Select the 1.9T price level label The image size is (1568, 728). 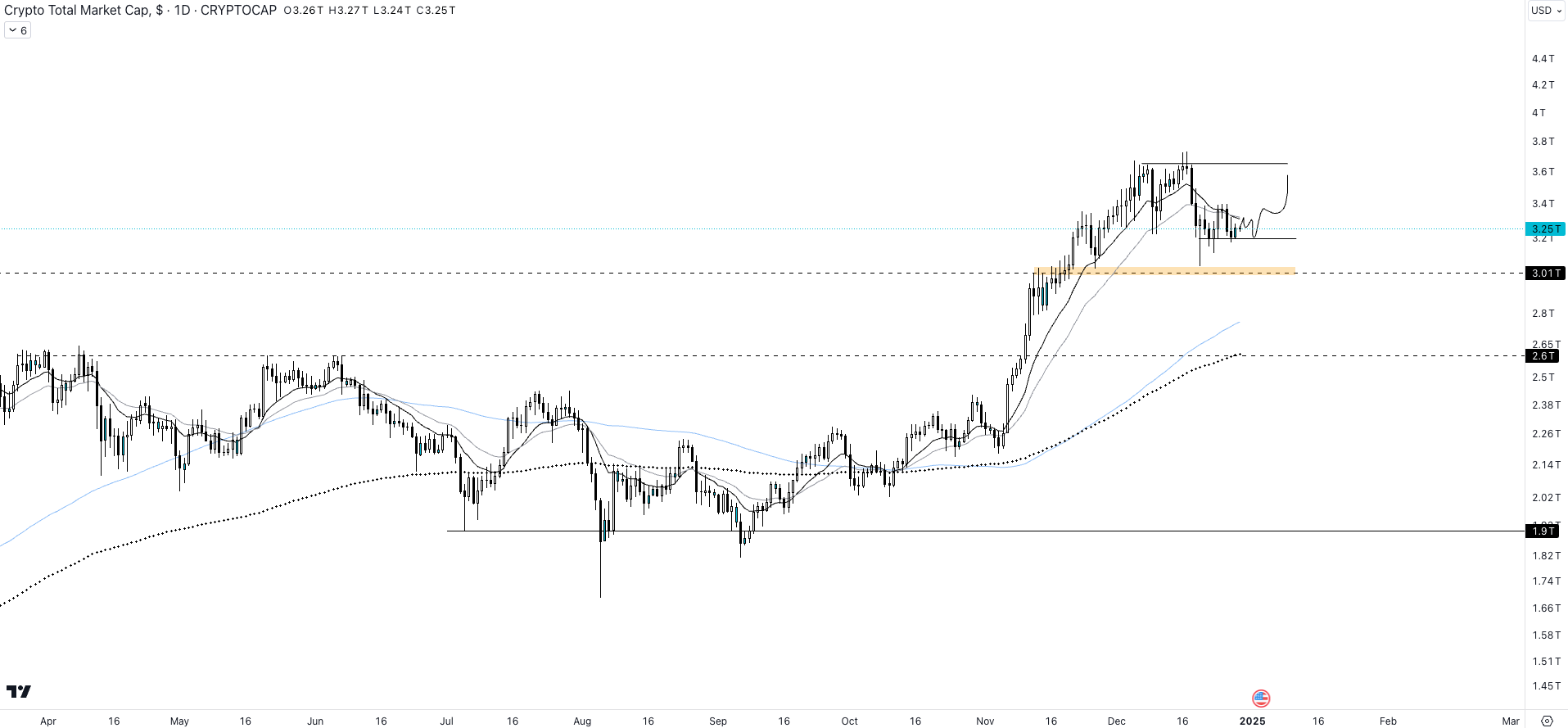pos(1543,531)
